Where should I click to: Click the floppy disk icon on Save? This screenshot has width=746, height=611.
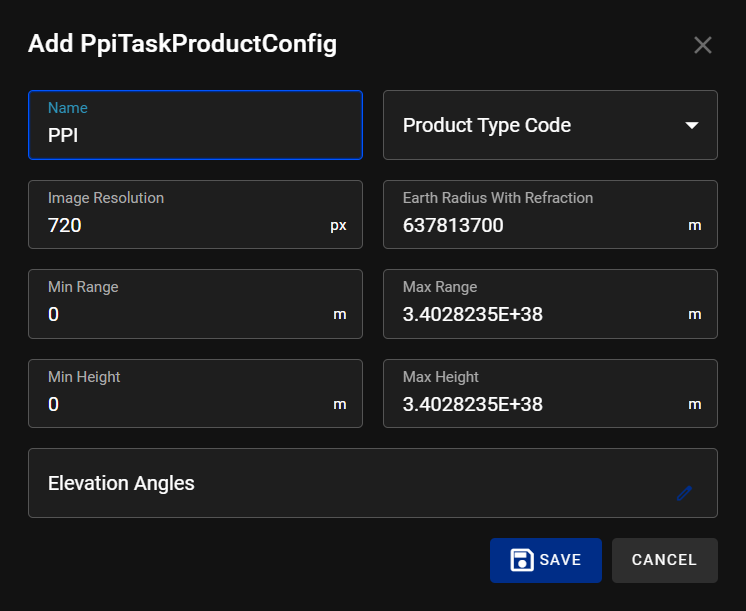pyautogui.click(x=521, y=560)
